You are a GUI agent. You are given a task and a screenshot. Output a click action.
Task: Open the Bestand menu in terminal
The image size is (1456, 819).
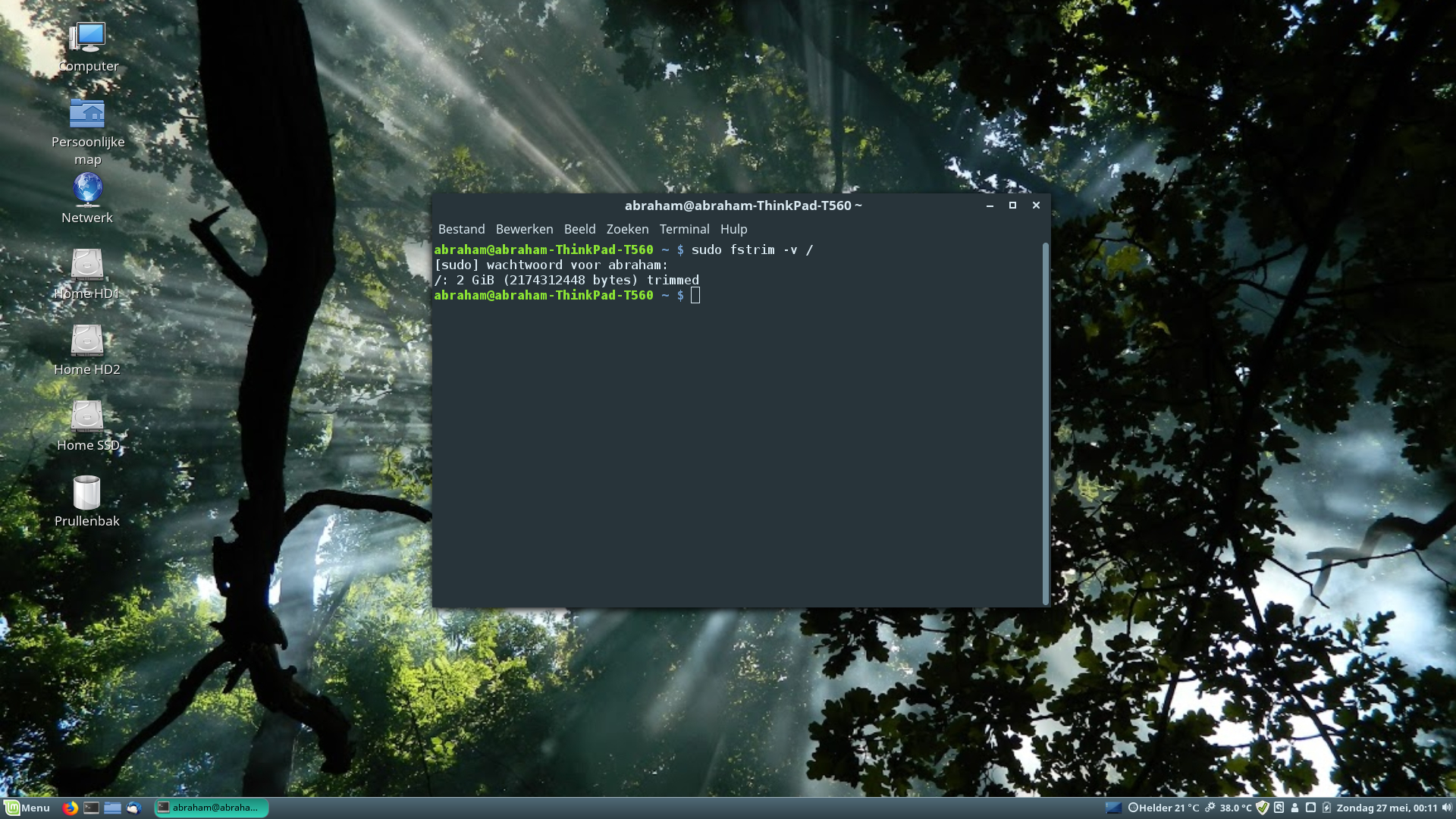pyautogui.click(x=461, y=229)
